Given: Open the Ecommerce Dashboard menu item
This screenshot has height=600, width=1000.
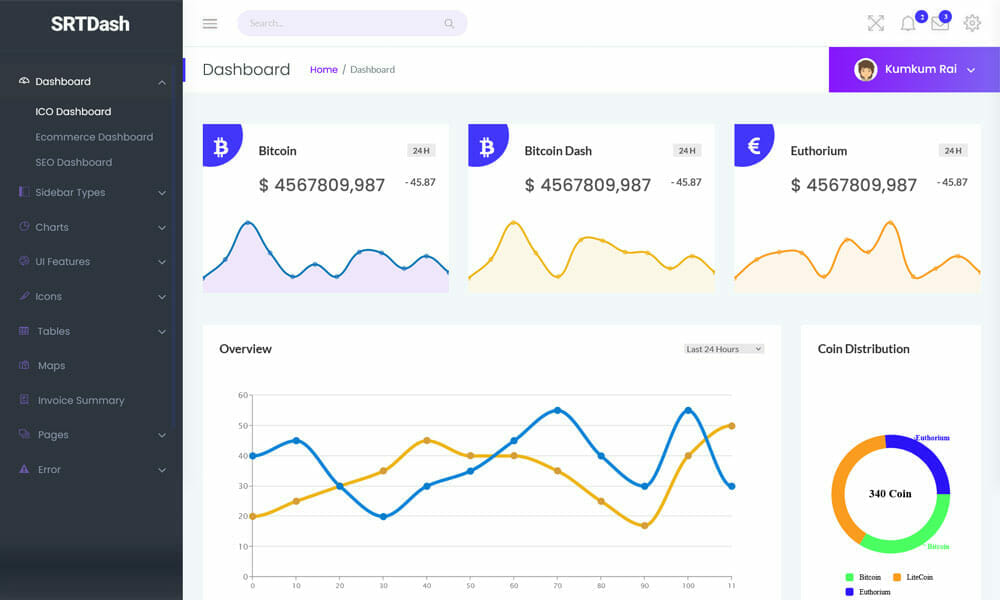Looking at the screenshot, I should [x=94, y=137].
